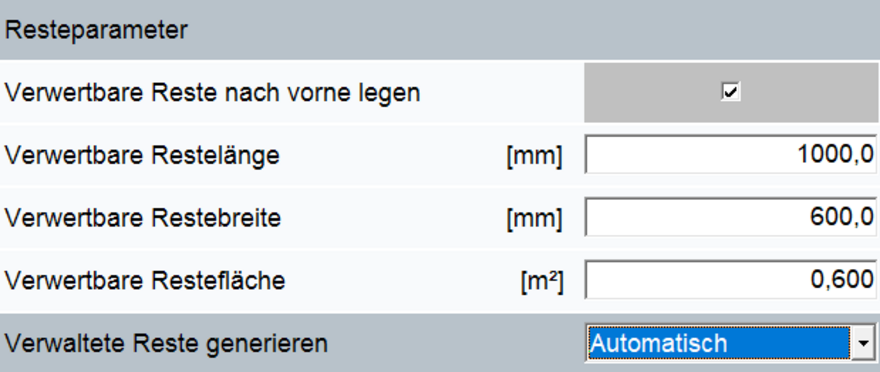The width and height of the screenshot is (880, 372).
Task: Click the [mm] unit beside Restelänge
Action: [534, 157]
